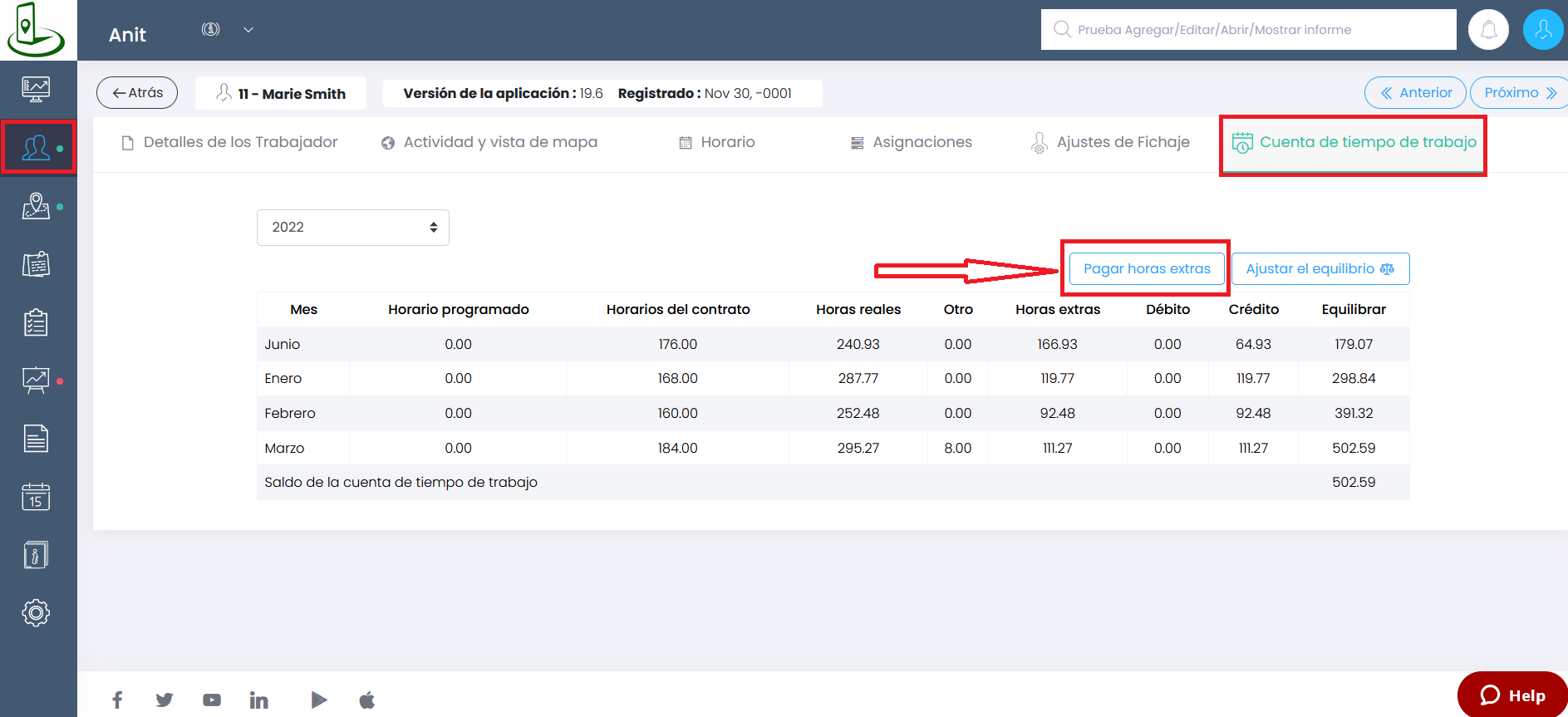Open the Help chat button
Viewport: 1568px width, 717px height.
(x=1512, y=695)
